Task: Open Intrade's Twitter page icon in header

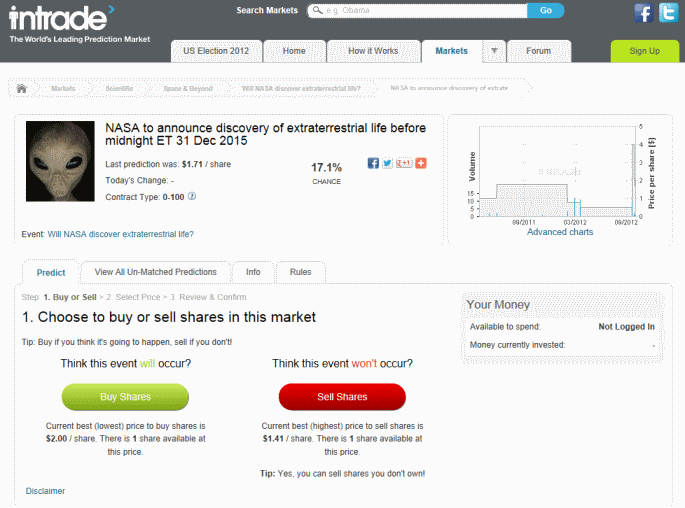Action: [668, 13]
